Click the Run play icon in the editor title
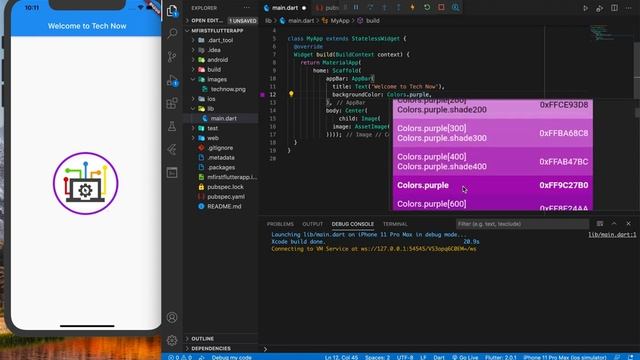 pos(586,8)
